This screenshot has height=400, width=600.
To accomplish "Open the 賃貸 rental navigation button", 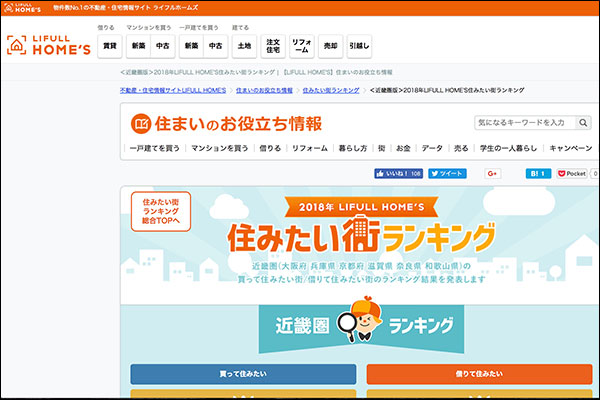I will [109, 45].
